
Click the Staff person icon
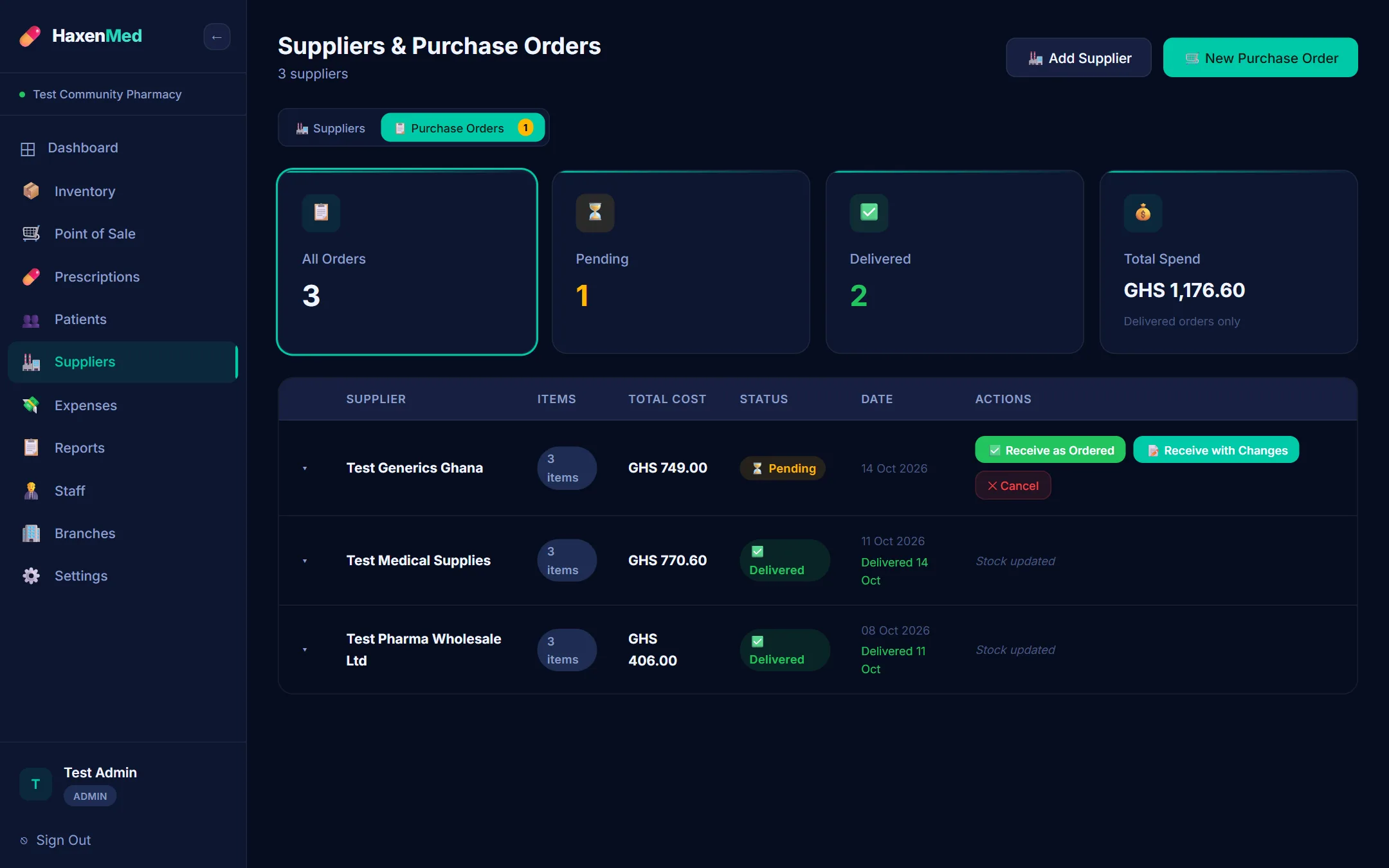click(31, 491)
